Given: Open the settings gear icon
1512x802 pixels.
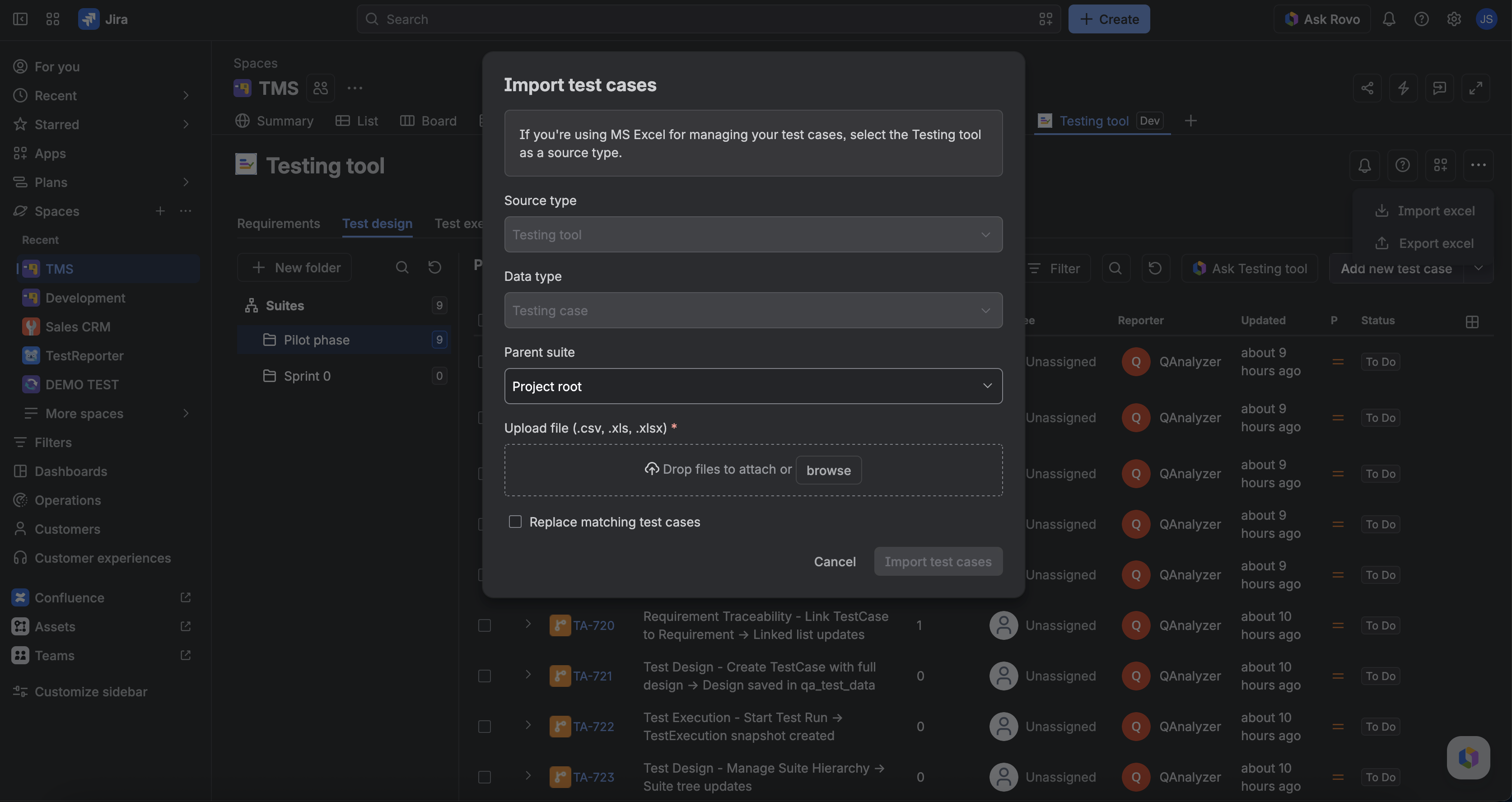Looking at the screenshot, I should click(x=1453, y=19).
